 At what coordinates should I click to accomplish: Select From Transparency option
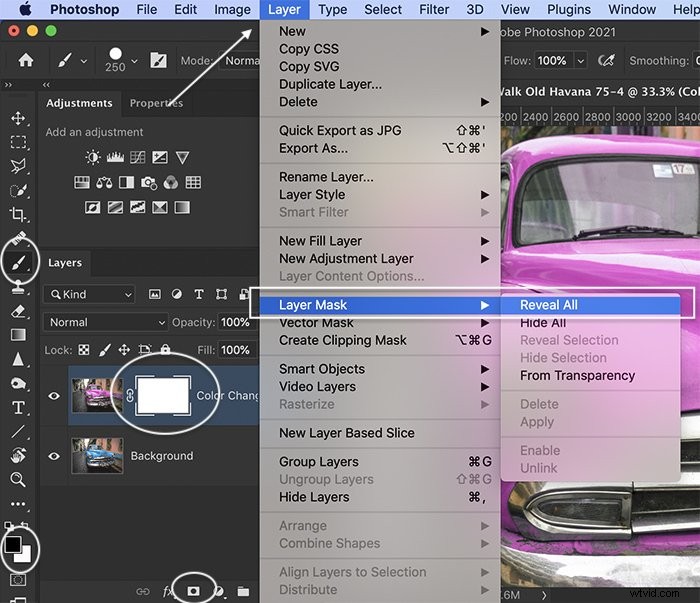point(590,376)
